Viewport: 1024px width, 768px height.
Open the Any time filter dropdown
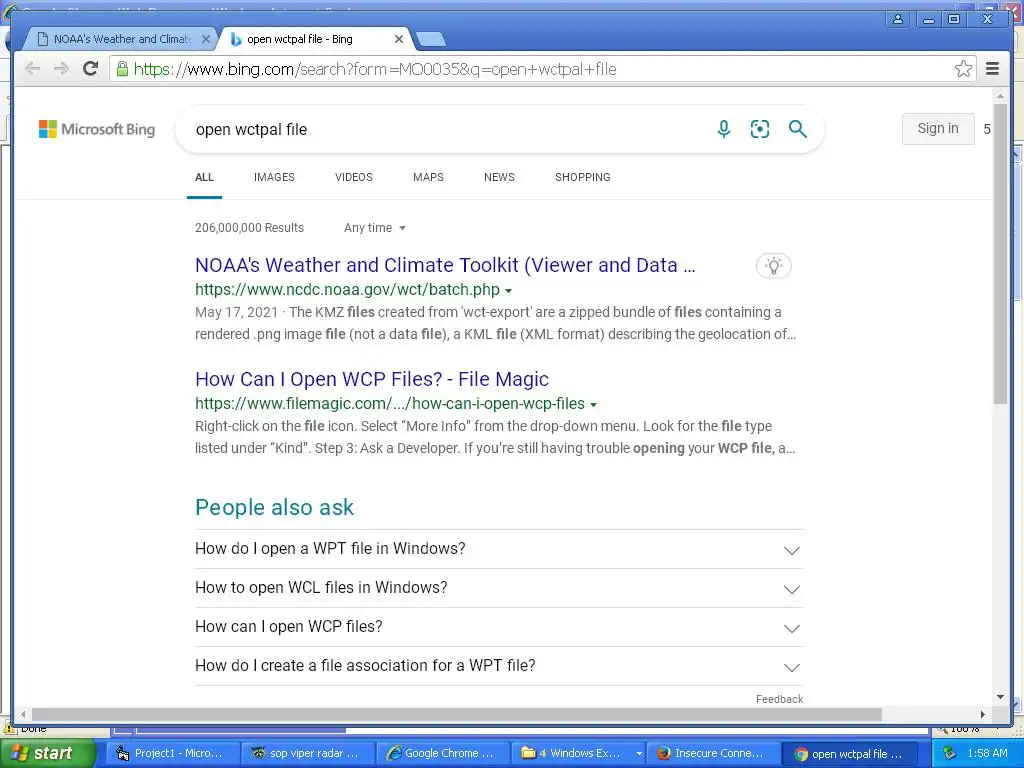[375, 228]
